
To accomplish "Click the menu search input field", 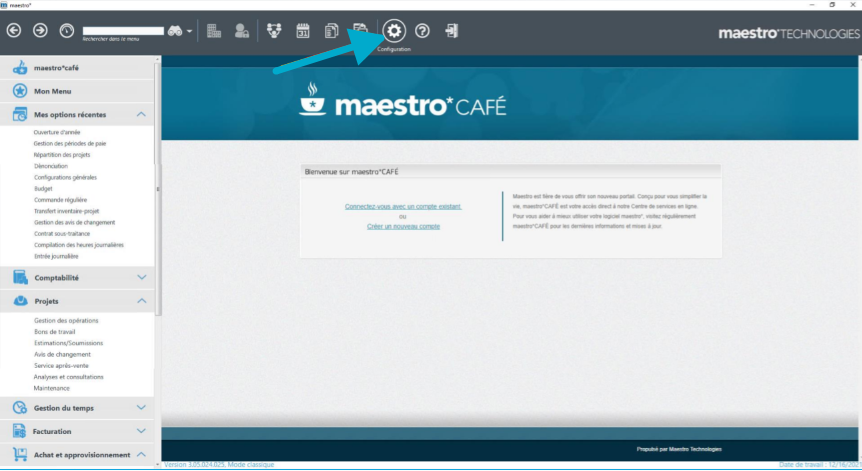I will pyautogui.click(x=122, y=30).
